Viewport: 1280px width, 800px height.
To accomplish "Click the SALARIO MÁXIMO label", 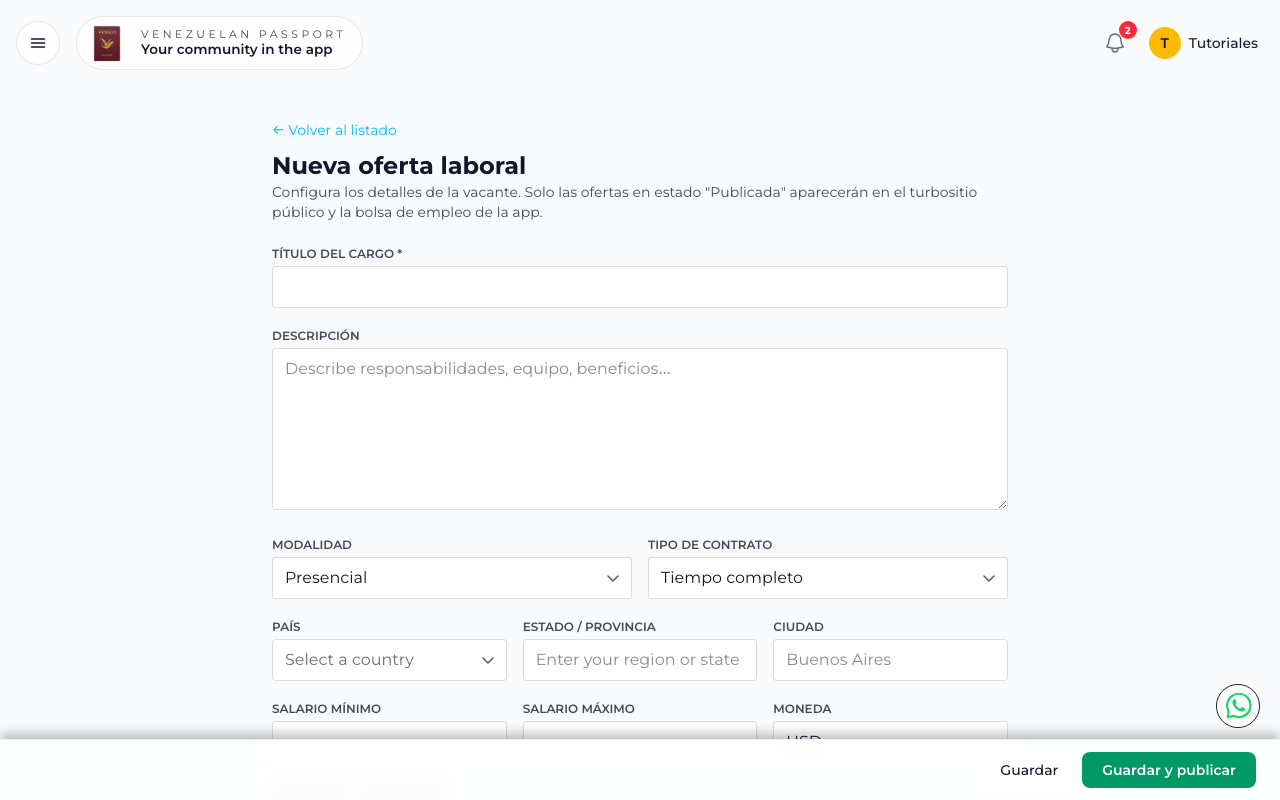I will click(579, 709).
